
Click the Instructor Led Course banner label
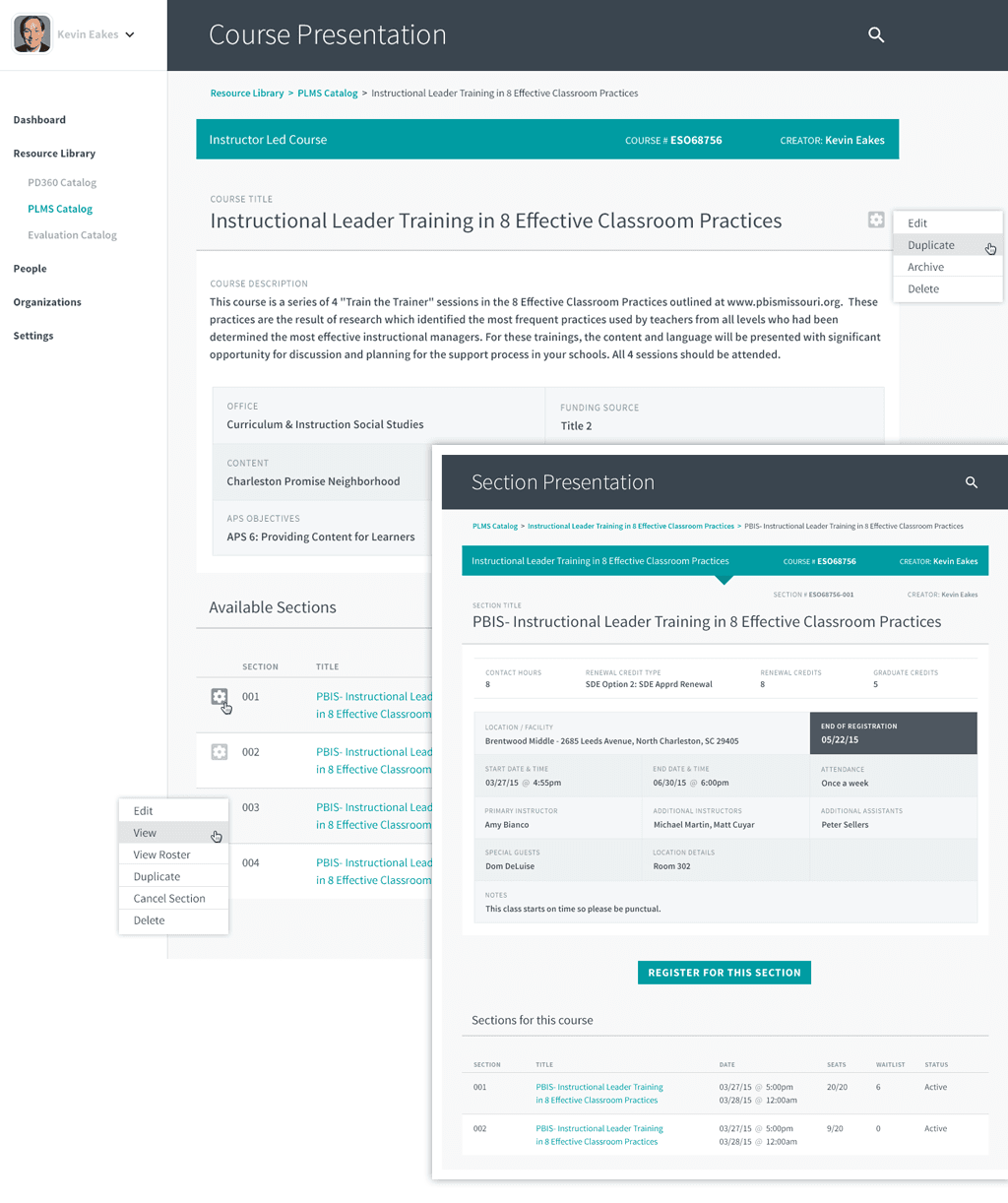(268, 140)
